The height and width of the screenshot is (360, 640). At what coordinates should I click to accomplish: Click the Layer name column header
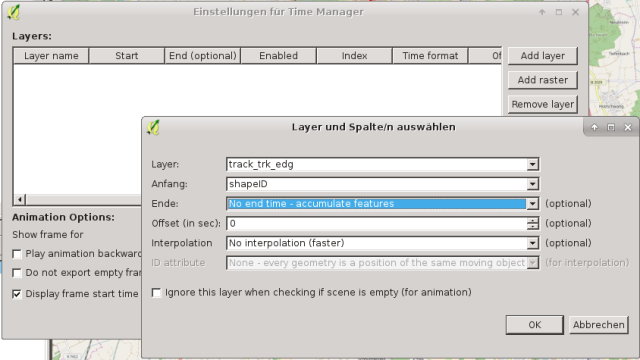pyautogui.click(x=51, y=56)
